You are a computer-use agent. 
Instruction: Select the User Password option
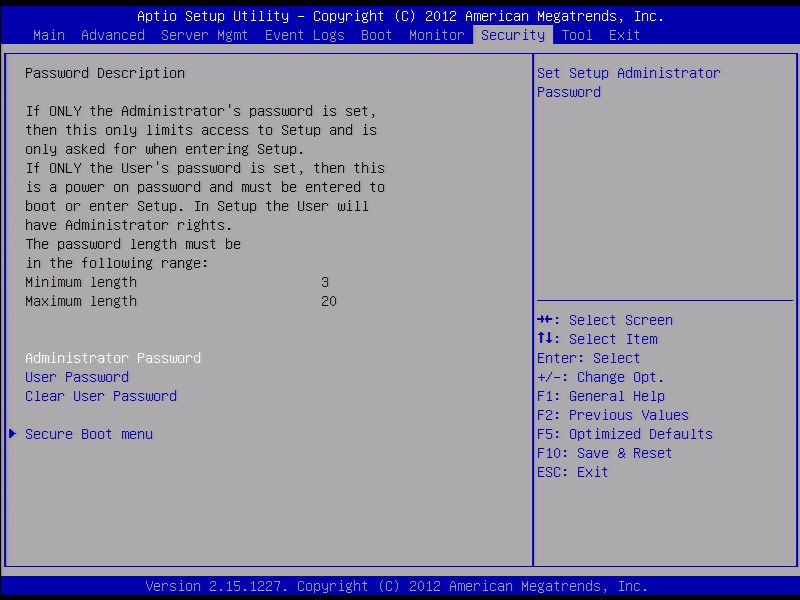[x=77, y=377]
